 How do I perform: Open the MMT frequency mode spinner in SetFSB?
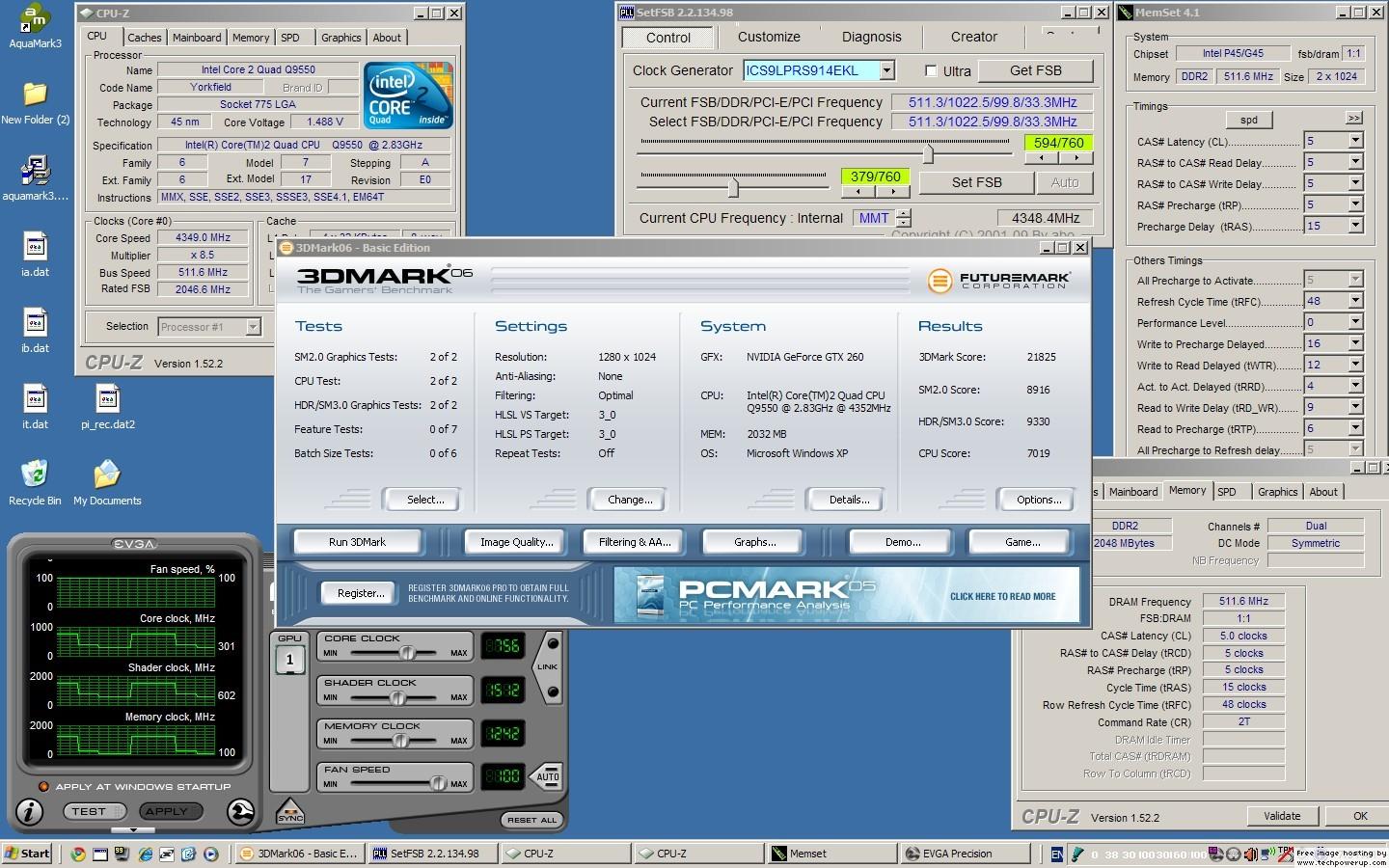[x=903, y=218]
